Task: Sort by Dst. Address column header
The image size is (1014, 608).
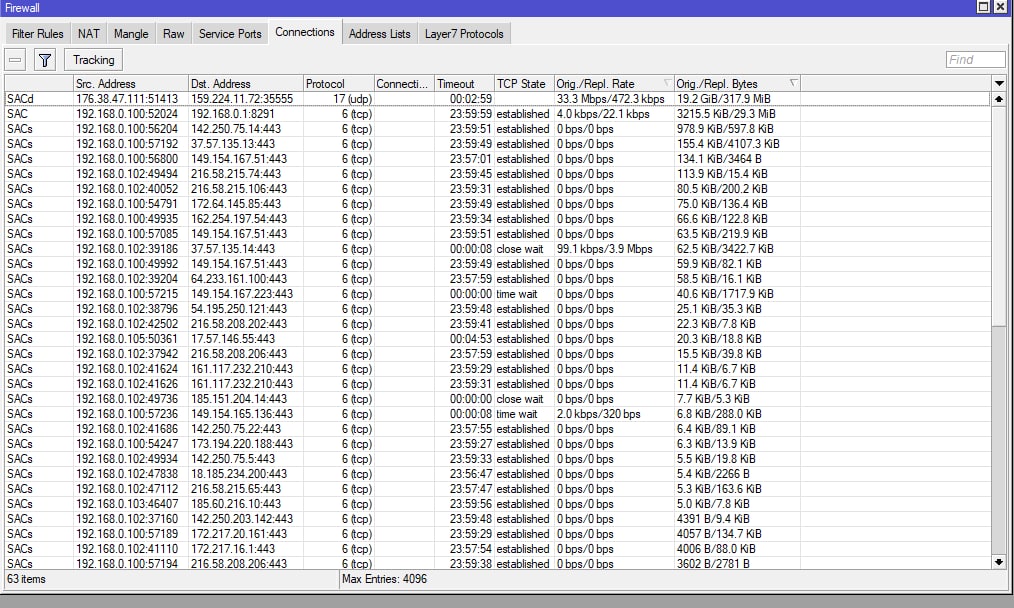Action: click(245, 83)
